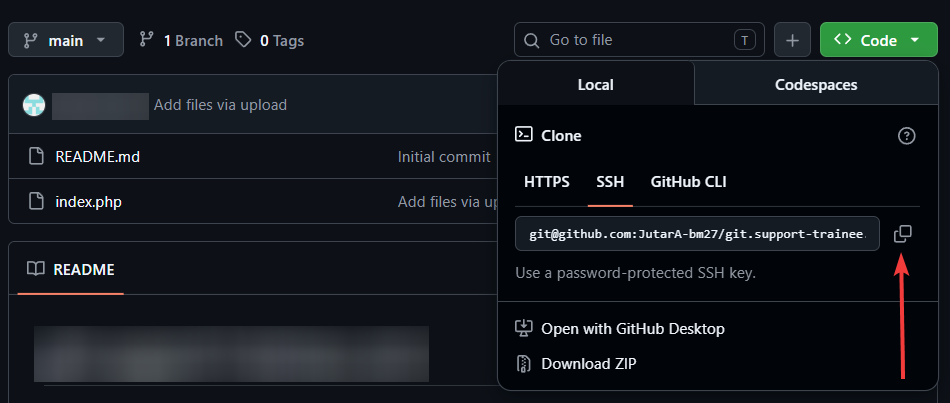The width and height of the screenshot is (950, 403).
Task: Open index.php row's commit message
Action: [x=447, y=202]
